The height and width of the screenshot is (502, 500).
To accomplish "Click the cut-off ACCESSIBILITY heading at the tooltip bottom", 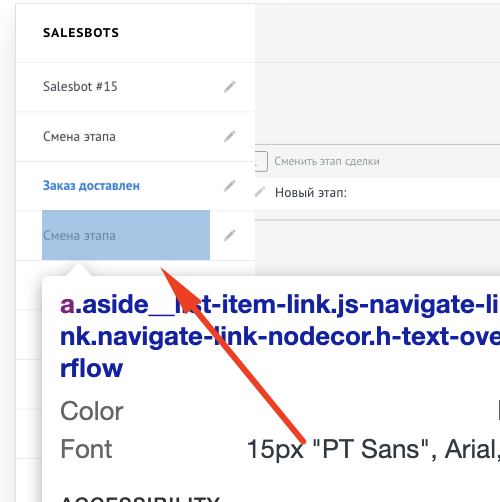I will click(140, 499).
